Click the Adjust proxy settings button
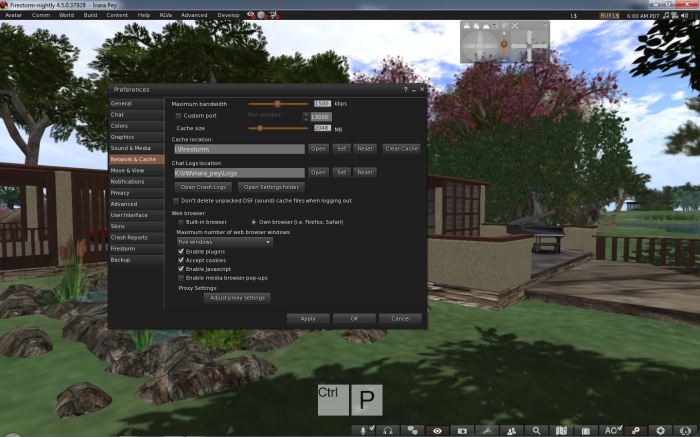The height and width of the screenshot is (437, 700). (x=237, y=298)
